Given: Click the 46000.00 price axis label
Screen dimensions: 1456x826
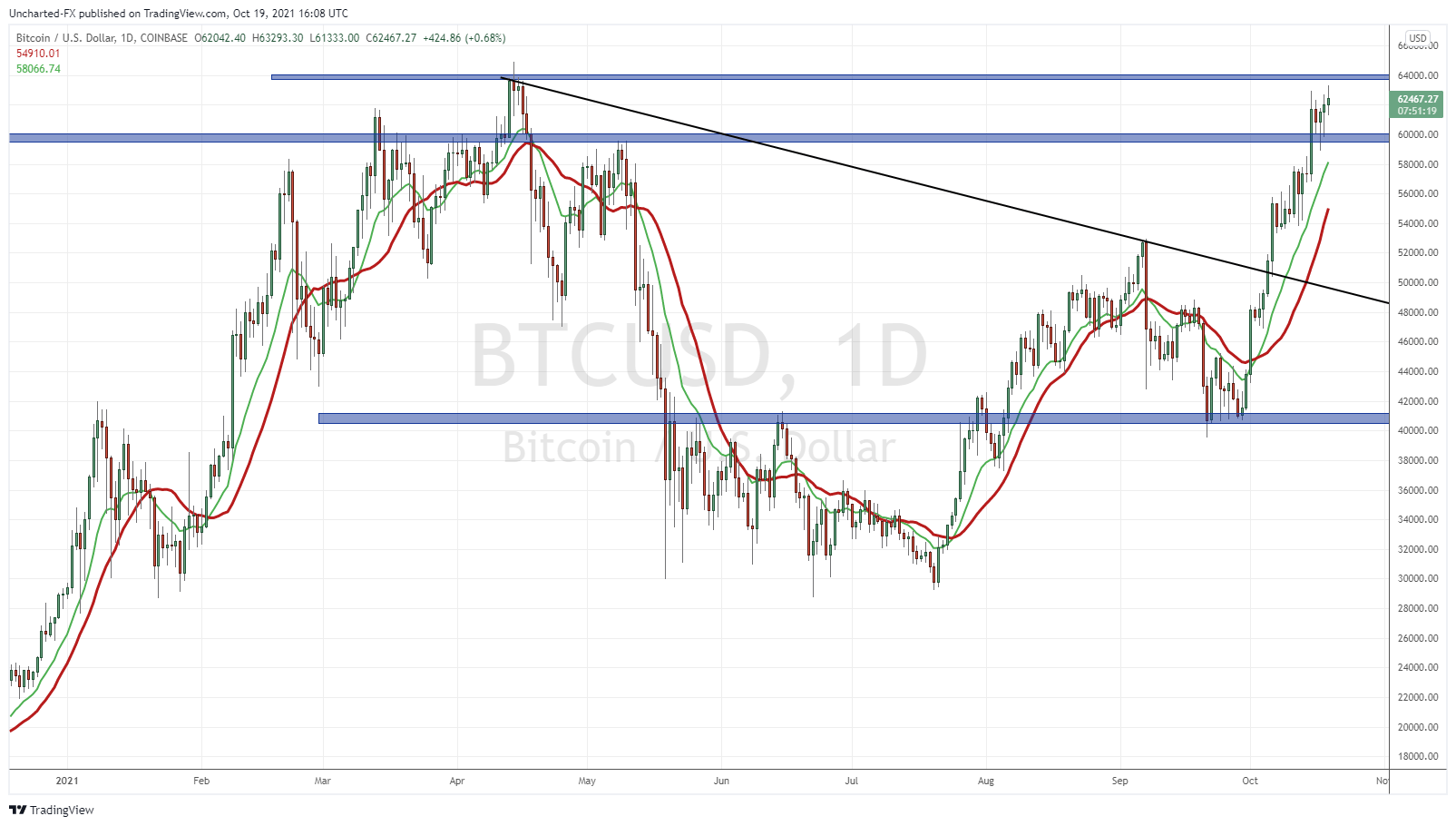Looking at the screenshot, I should pos(1418,341).
